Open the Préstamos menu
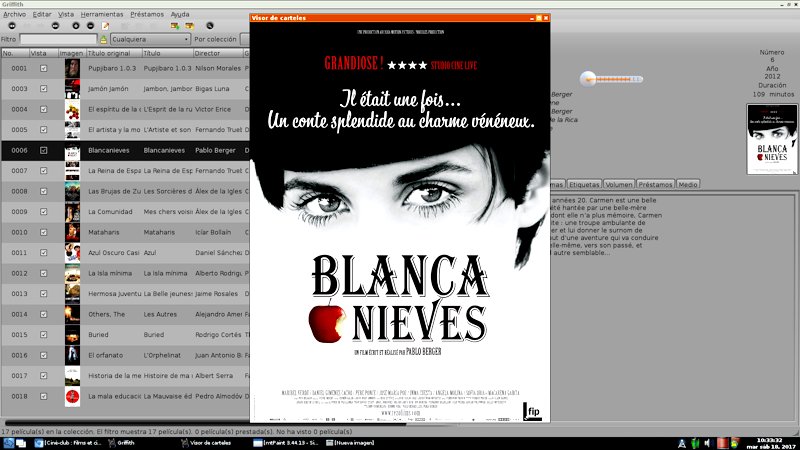Image resolution: width=800 pixels, height=450 pixels. tap(147, 14)
